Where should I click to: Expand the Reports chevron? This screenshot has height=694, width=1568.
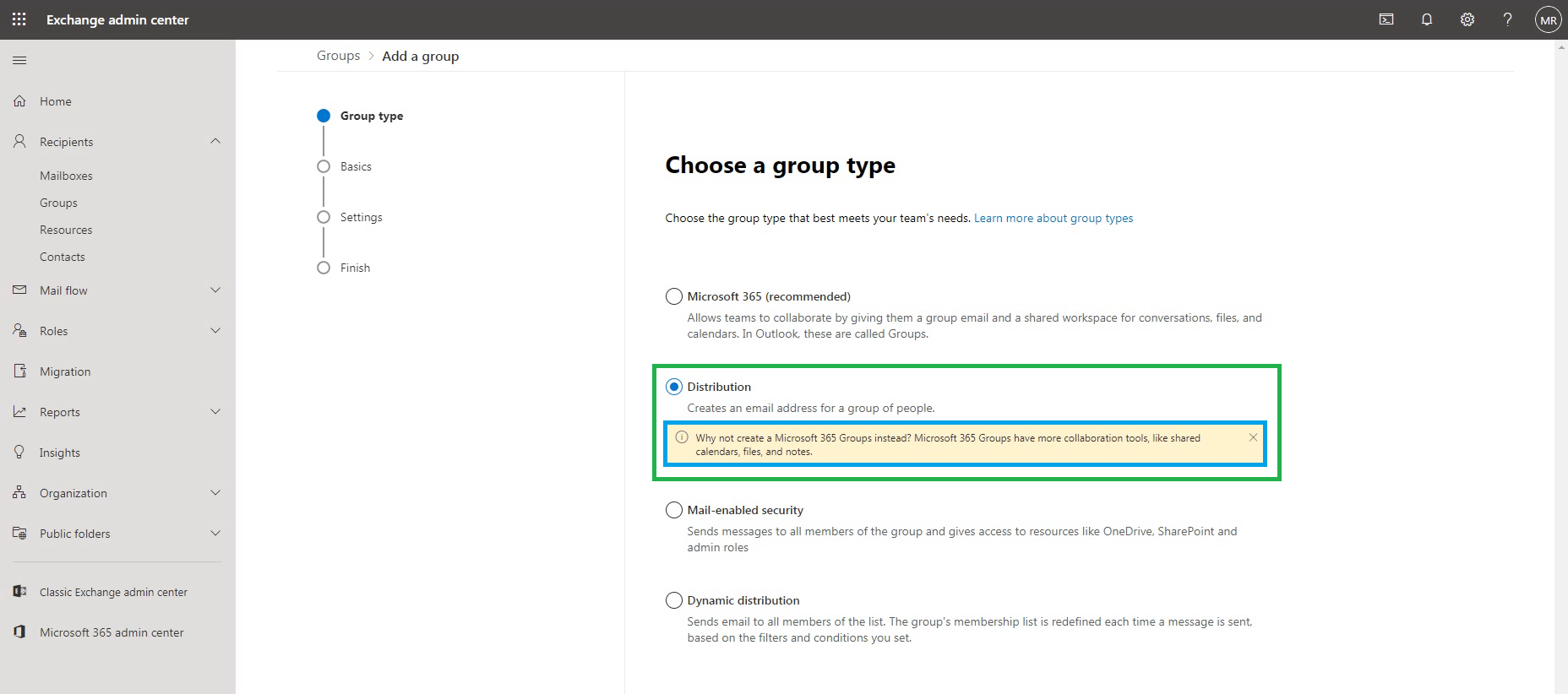(x=215, y=411)
